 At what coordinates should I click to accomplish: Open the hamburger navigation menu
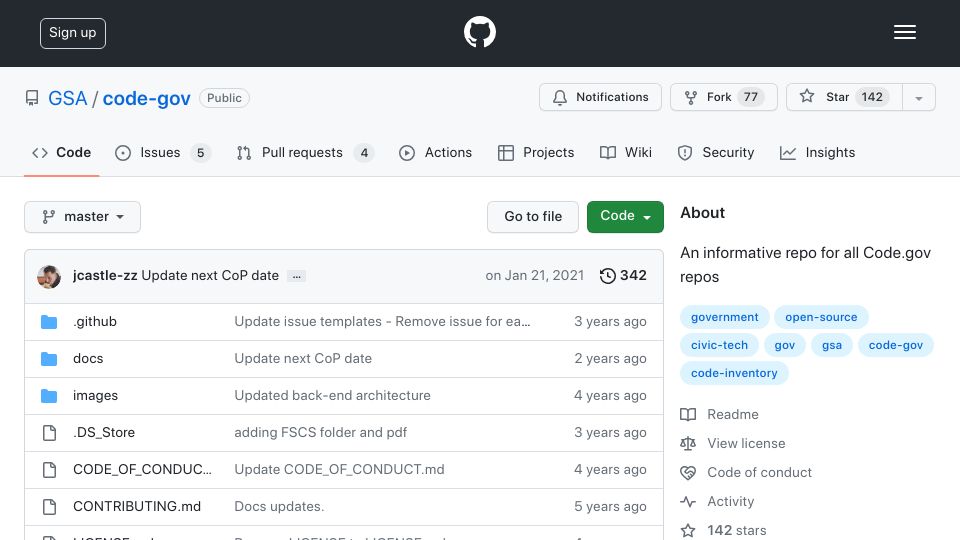coord(904,32)
